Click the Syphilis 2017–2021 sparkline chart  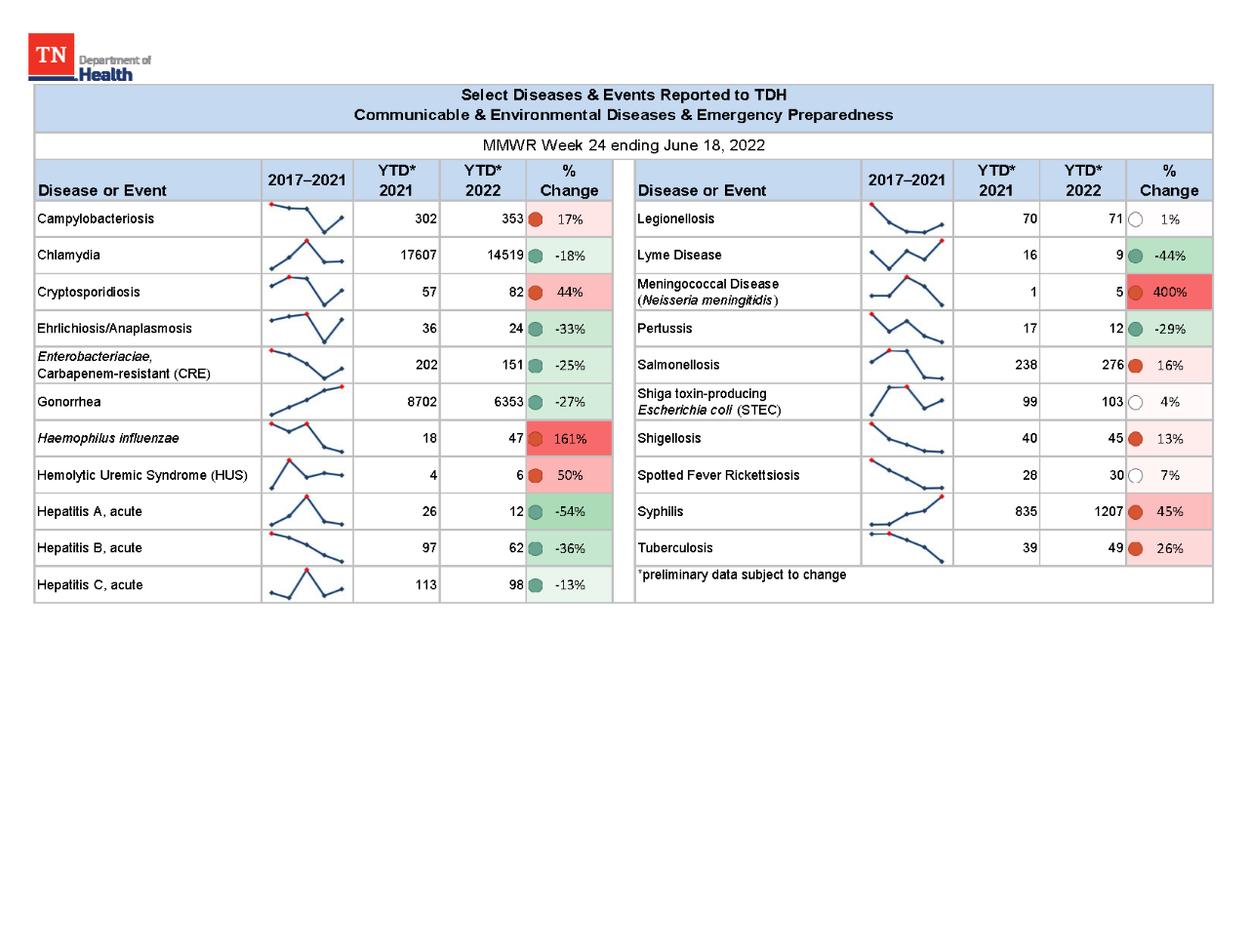[x=907, y=511]
